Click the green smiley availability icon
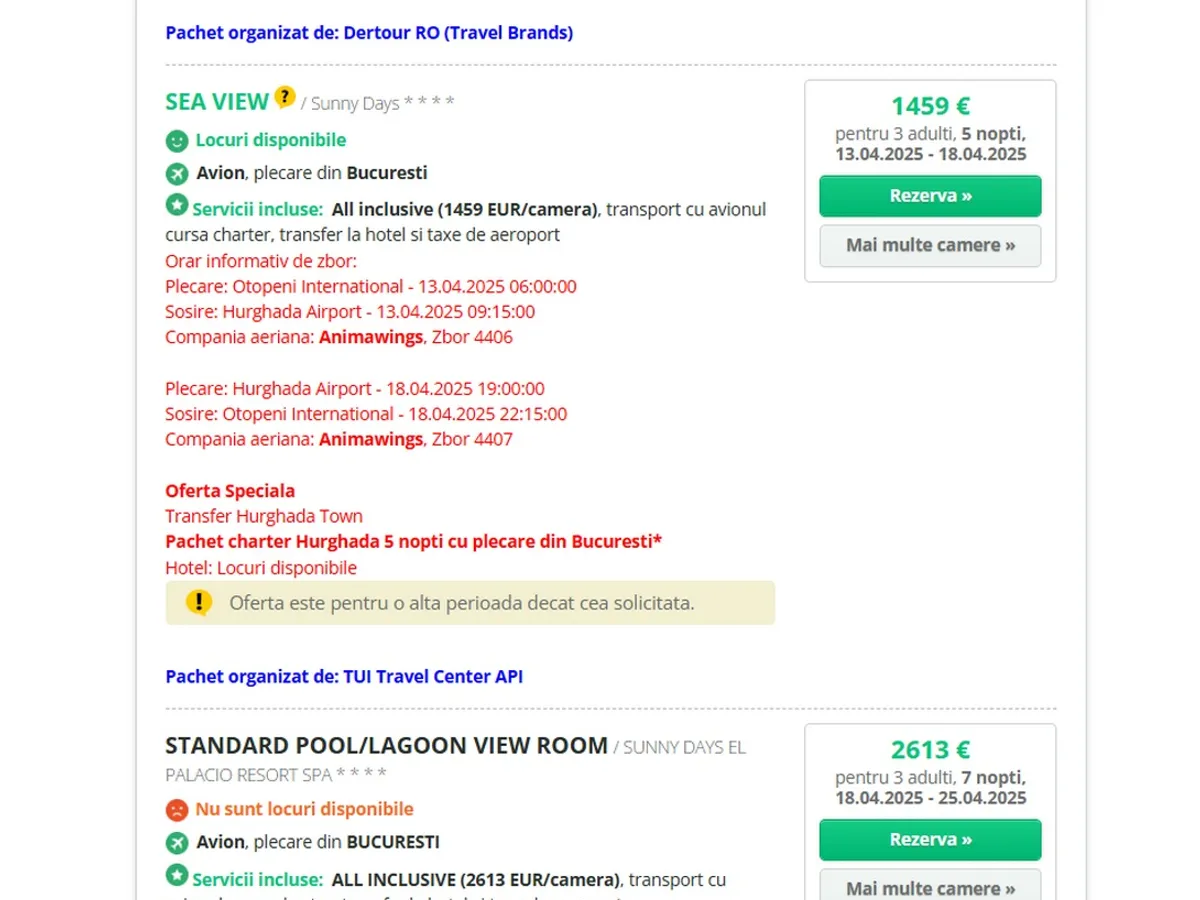This screenshot has height=900, width=1200. point(177,141)
